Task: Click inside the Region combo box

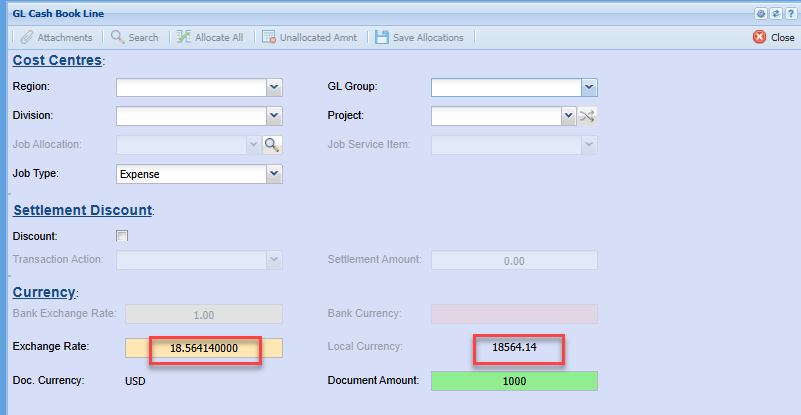Action: [192, 87]
